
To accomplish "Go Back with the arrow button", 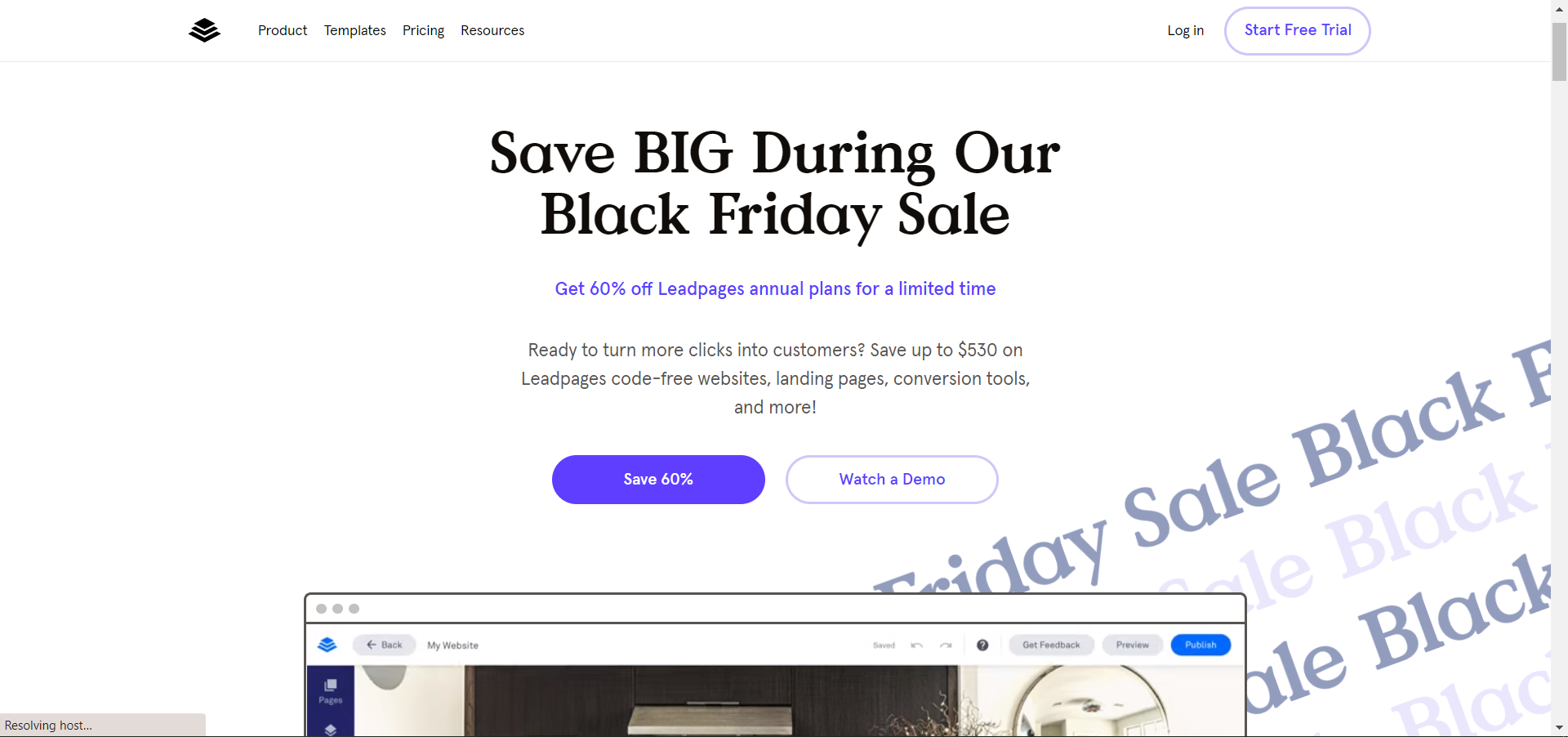I will click(x=385, y=645).
